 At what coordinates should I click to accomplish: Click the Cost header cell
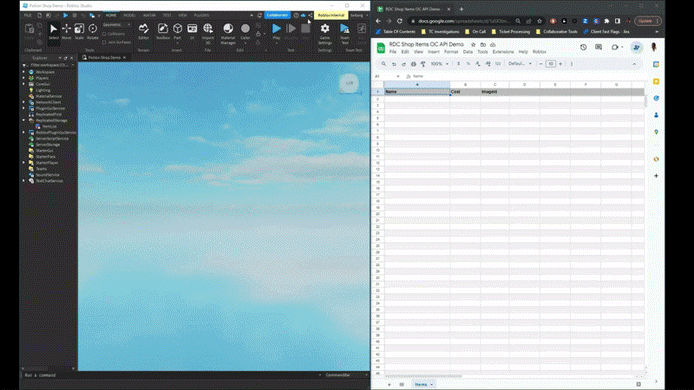pos(465,92)
